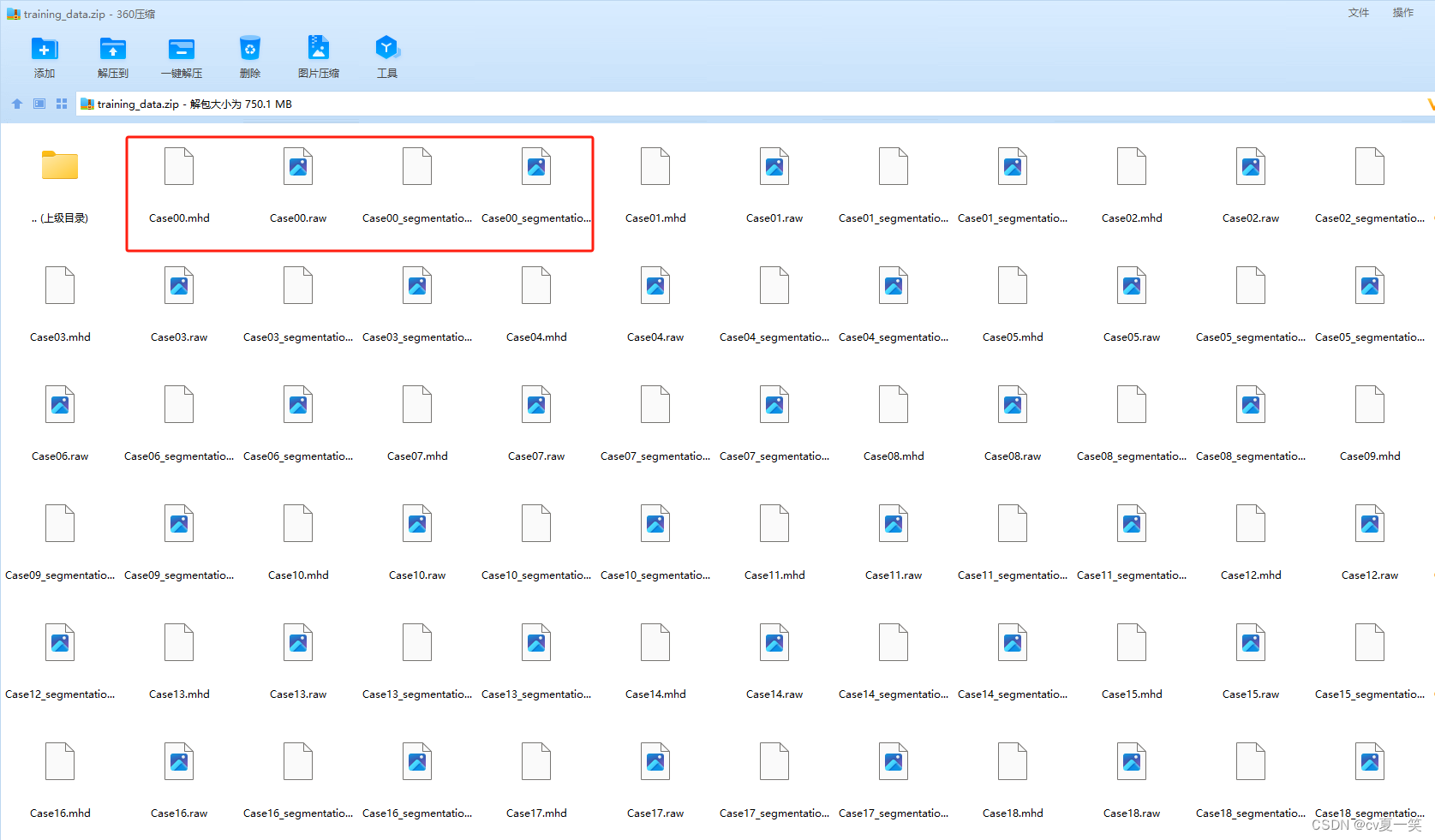
Task: Select the Case02.raw file icon
Action: click(x=1251, y=166)
